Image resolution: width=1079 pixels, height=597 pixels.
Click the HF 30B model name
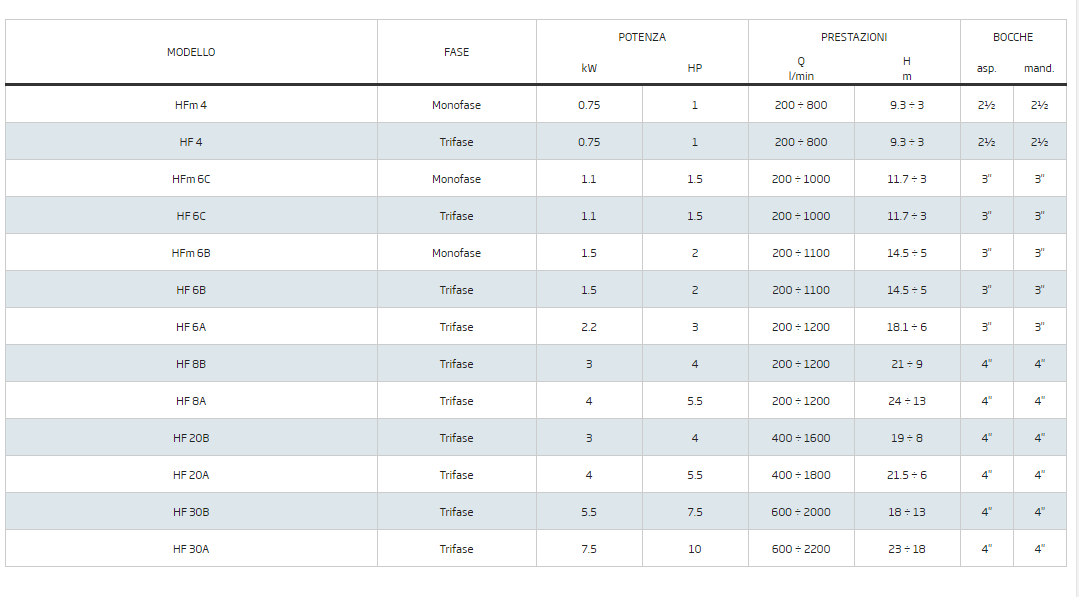click(191, 512)
